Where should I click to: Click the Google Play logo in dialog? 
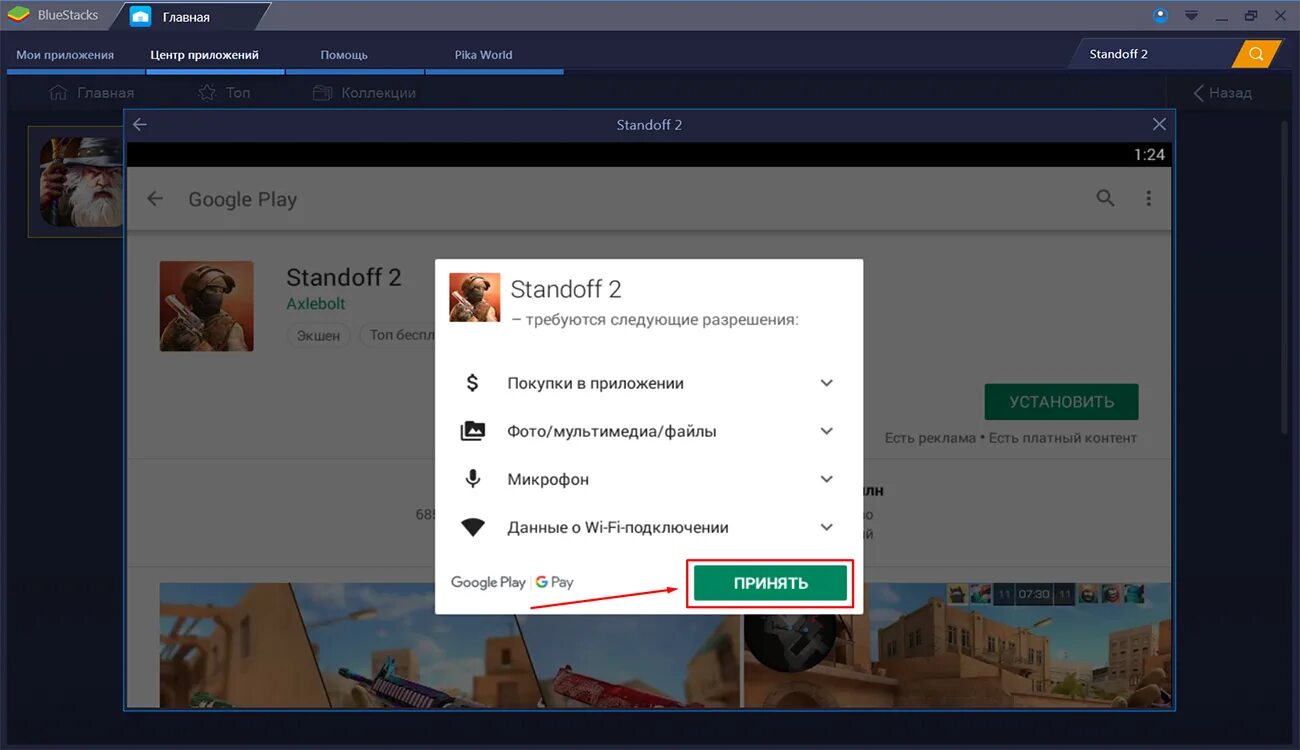[x=488, y=582]
